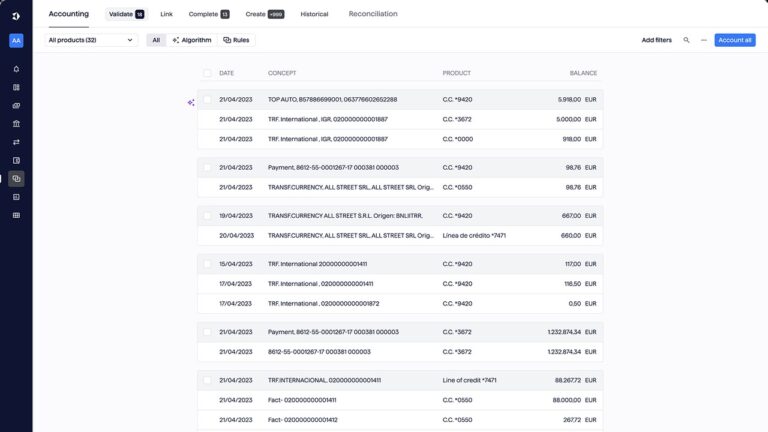Check the 15/04/2023 TRF. International row checkbox

(x=208, y=264)
